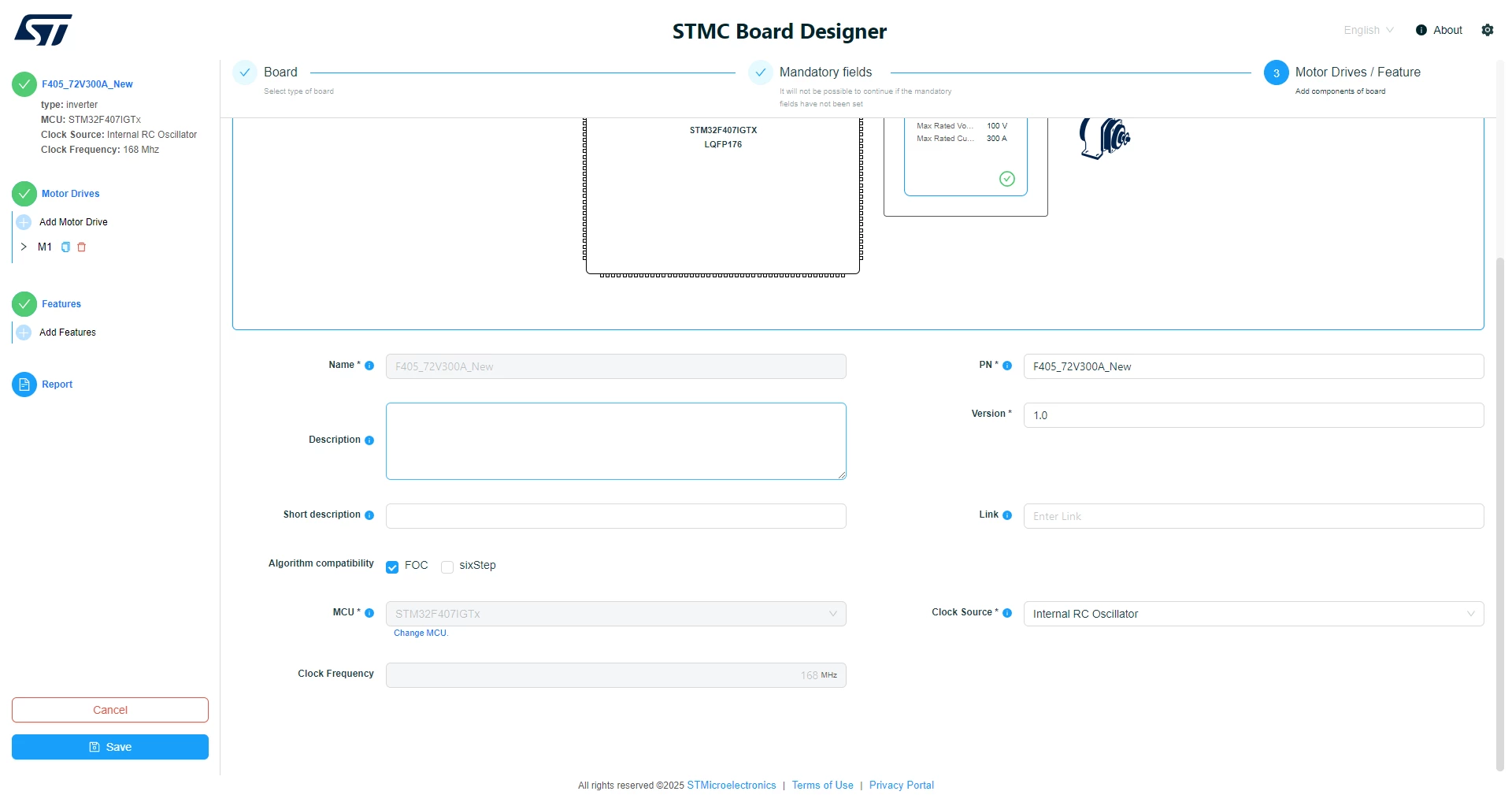The width and height of the screenshot is (1512, 795).
Task: Click the motor illustration icon
Action: 1105,137
